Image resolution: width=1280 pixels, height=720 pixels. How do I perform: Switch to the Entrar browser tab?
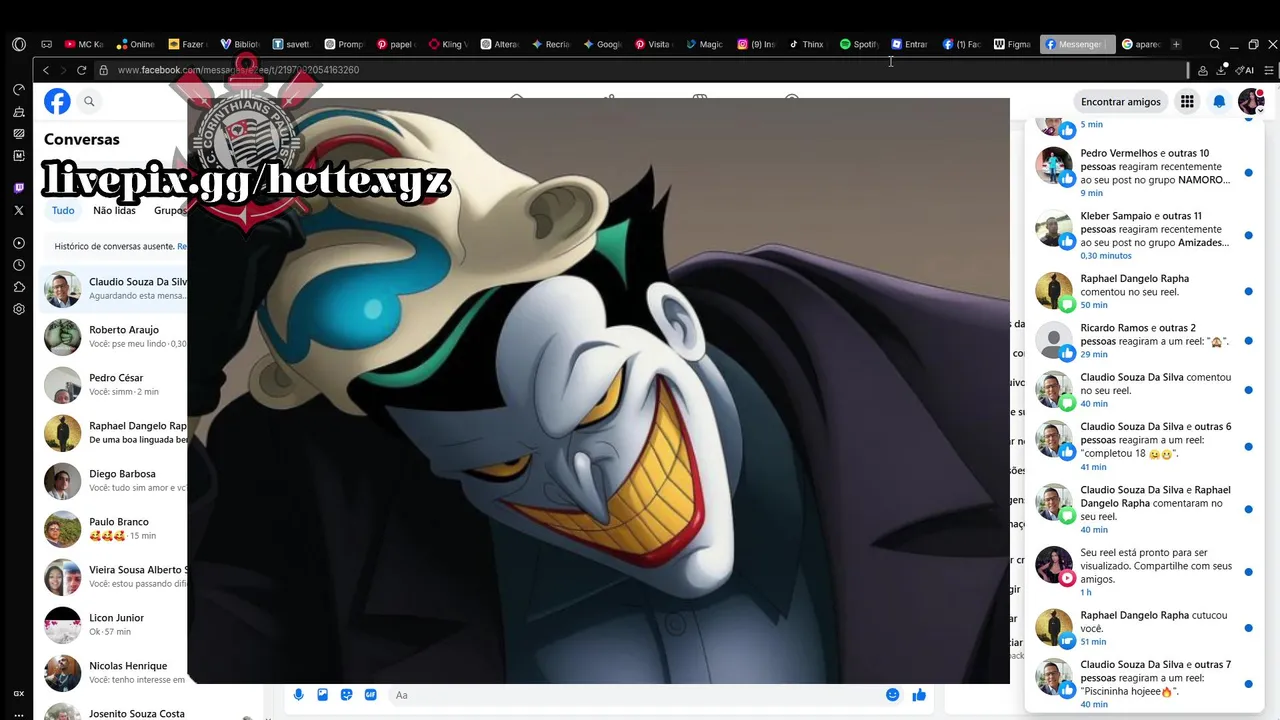click(x=910, y=44)
